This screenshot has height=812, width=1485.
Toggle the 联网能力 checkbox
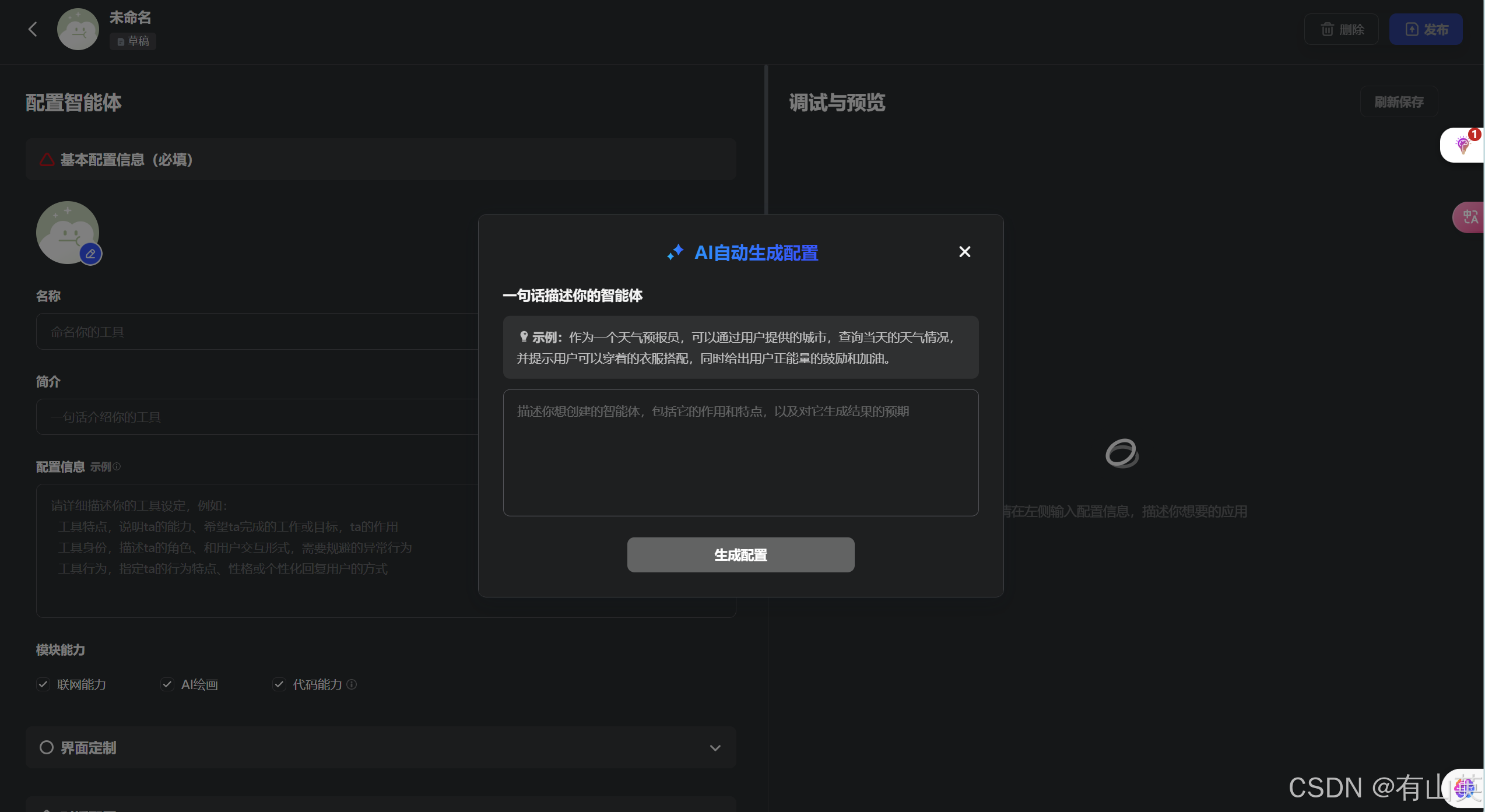[x=43, y=684]
